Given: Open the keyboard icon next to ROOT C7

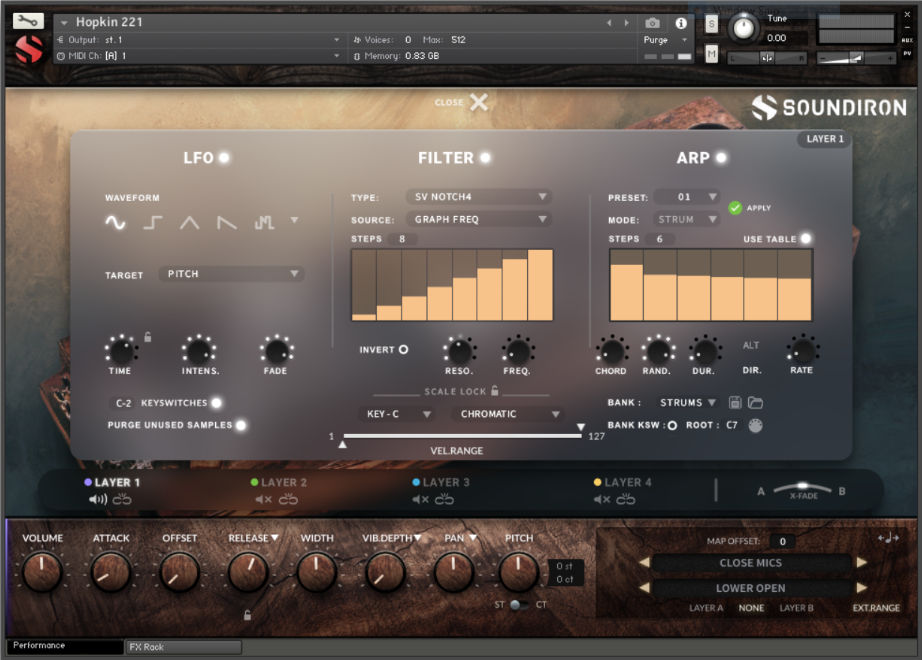Looking at the screenshot, I should point(756,425).
